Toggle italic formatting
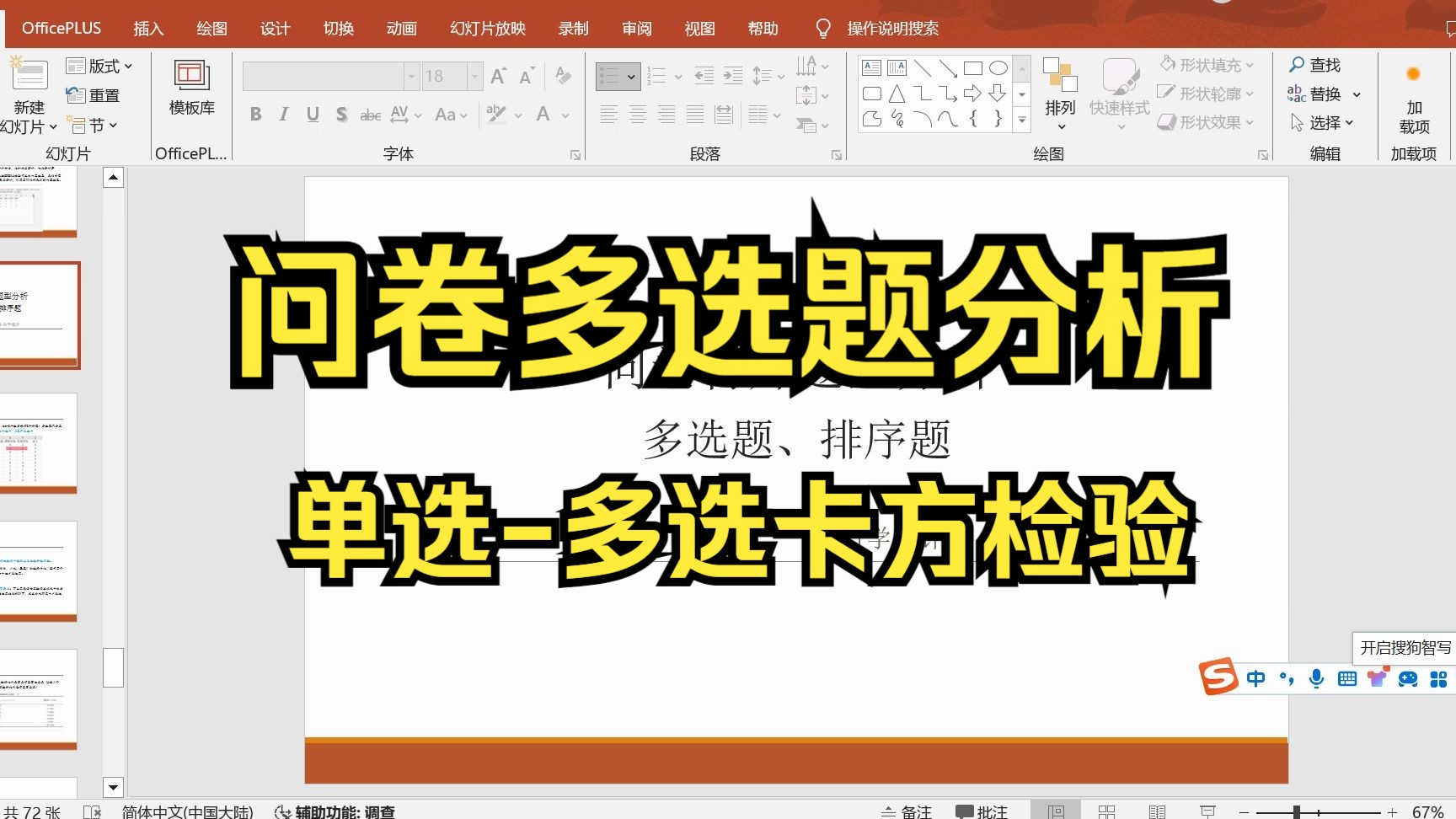This screenshot has width=1456, height=819. pyautogui.click(x=283, y=115)
